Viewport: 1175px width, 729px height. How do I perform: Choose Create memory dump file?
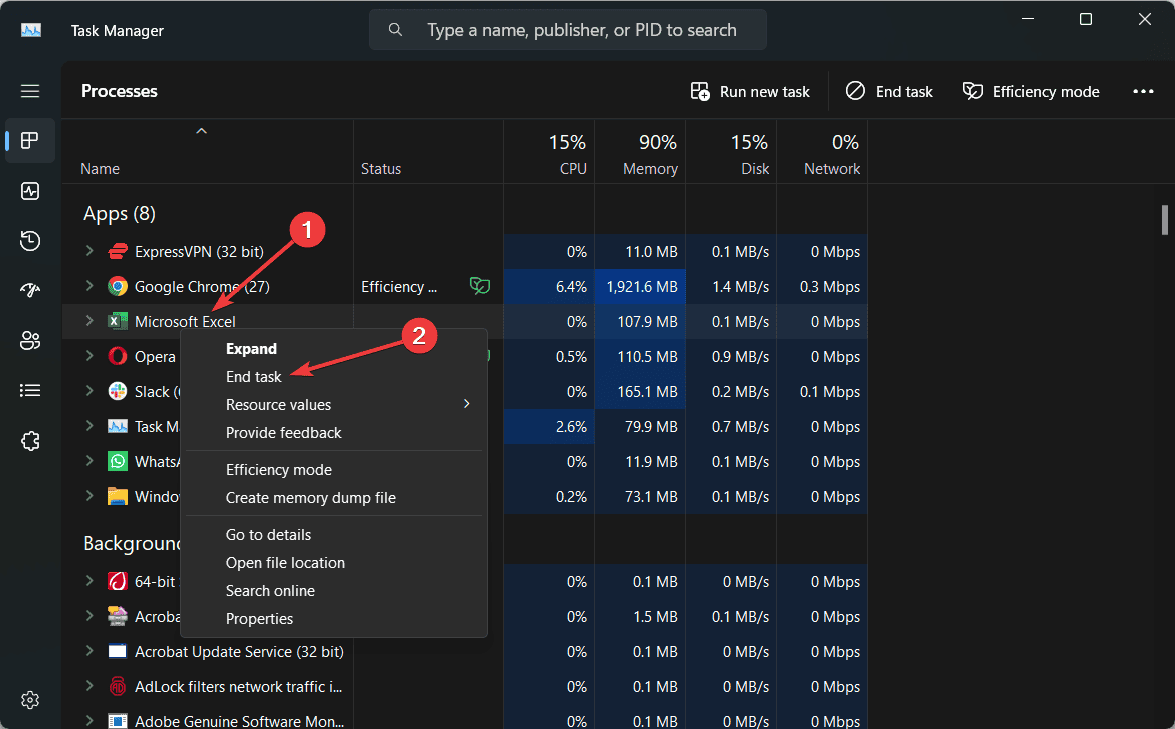[334, 497]
